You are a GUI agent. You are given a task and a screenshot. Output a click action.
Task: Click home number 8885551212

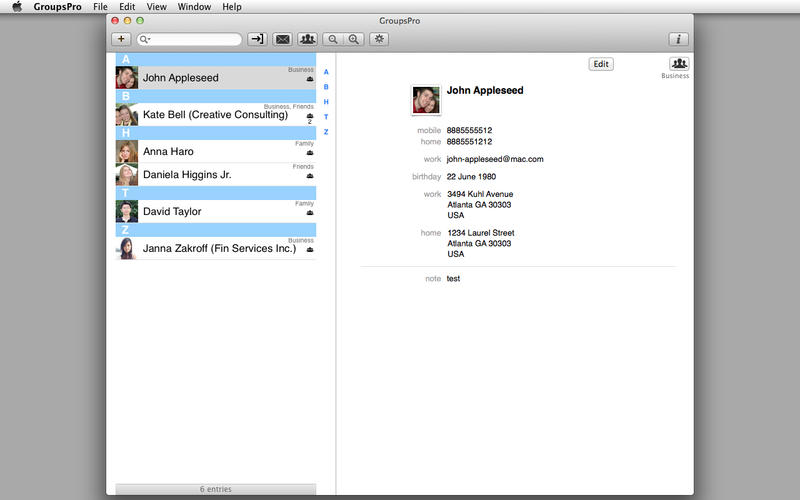click(469, 141)
